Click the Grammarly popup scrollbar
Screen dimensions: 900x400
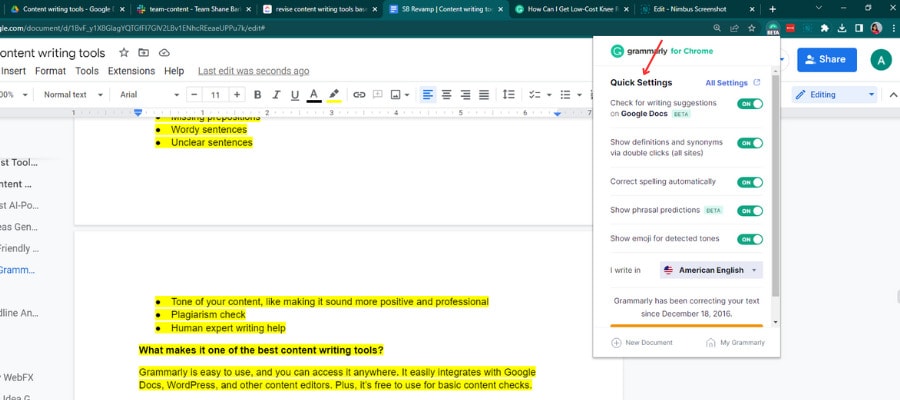point(776,185)
